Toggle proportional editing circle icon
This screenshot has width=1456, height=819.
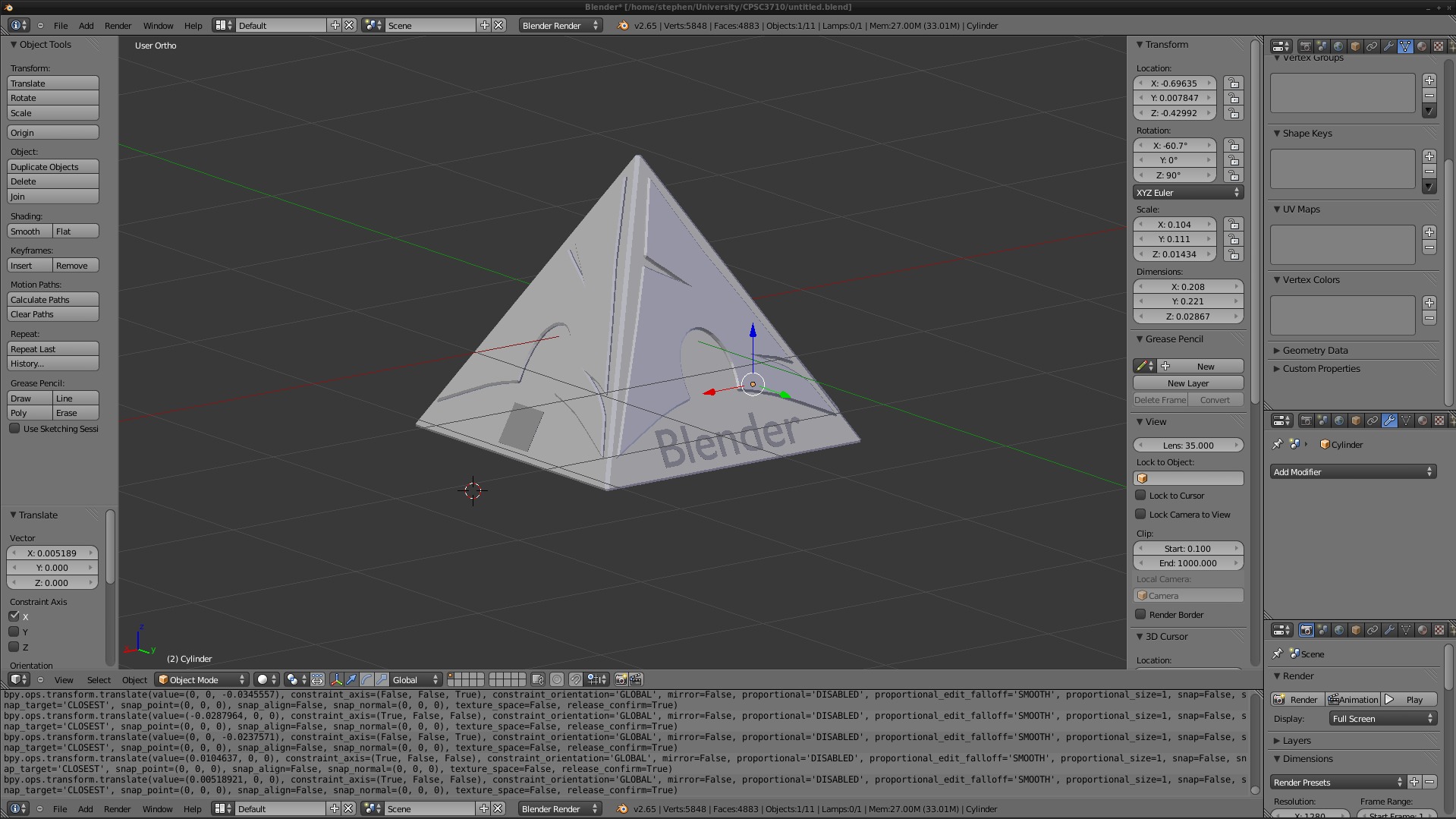(557, 679)
